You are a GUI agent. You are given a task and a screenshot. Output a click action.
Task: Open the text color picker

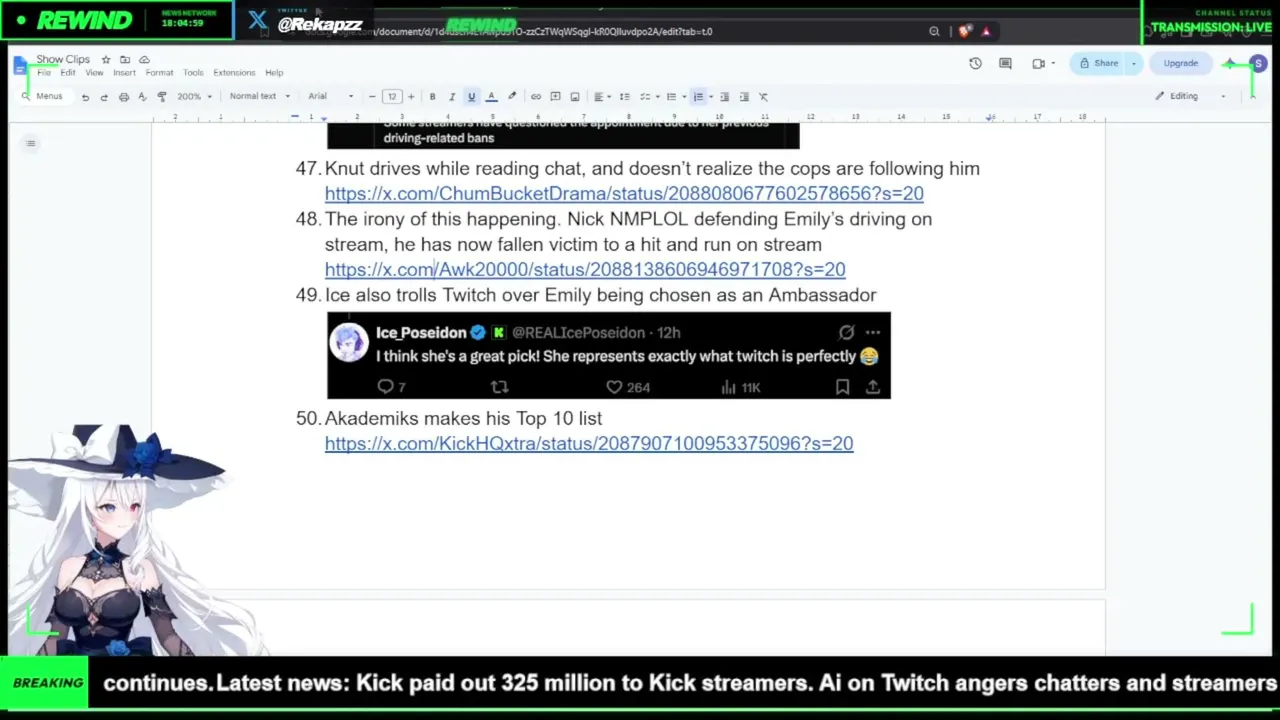pos(491,97)
